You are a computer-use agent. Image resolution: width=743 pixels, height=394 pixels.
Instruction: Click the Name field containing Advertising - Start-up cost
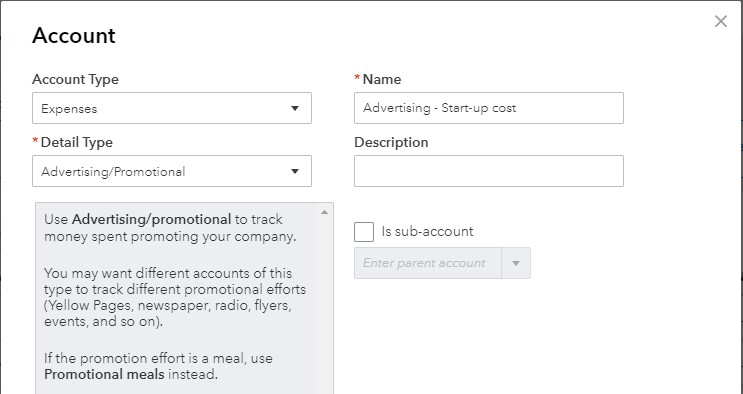(489, 108)
